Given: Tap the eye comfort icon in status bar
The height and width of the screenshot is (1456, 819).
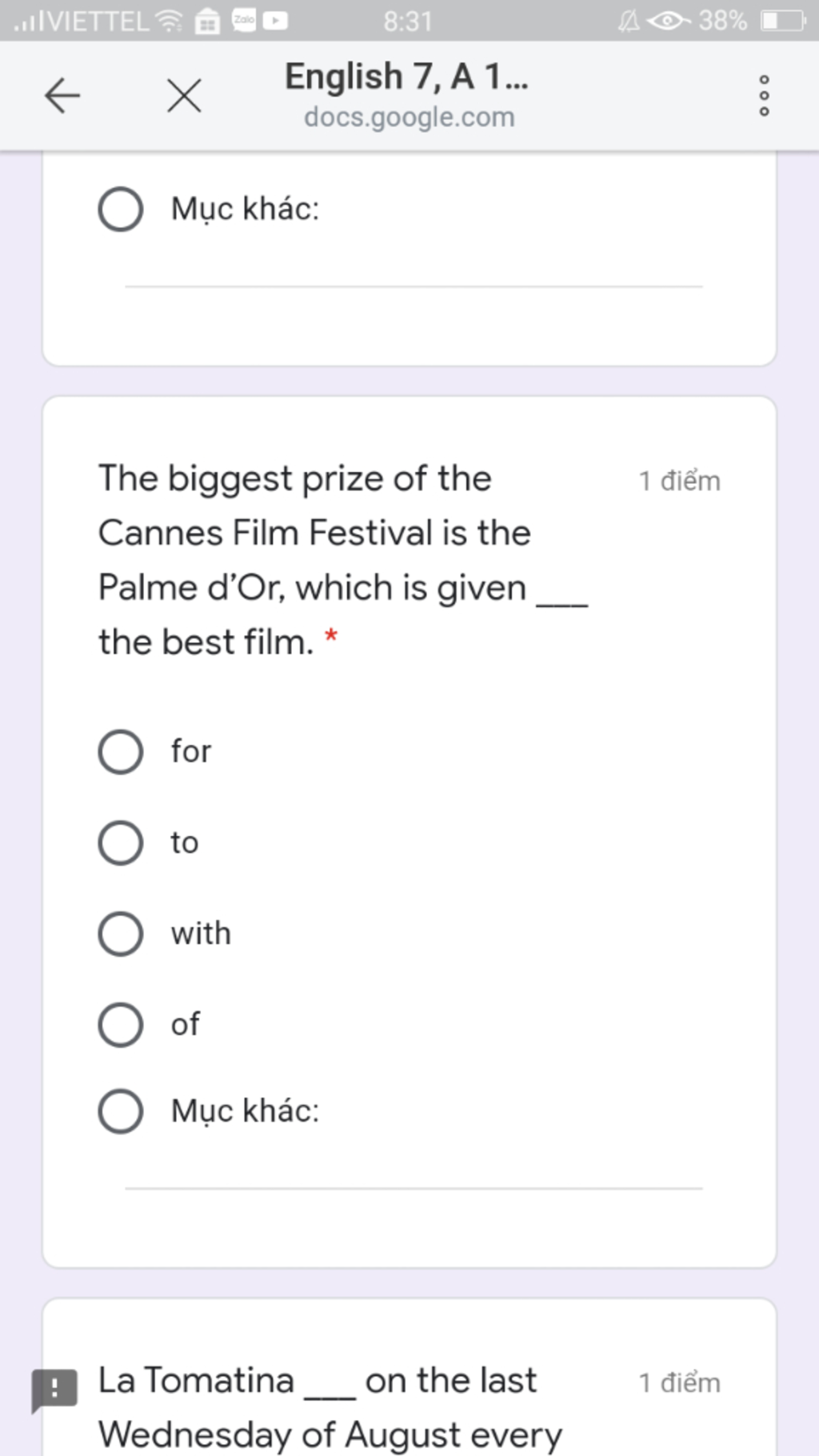Looking at the screenshot, I should coord(668,20).
